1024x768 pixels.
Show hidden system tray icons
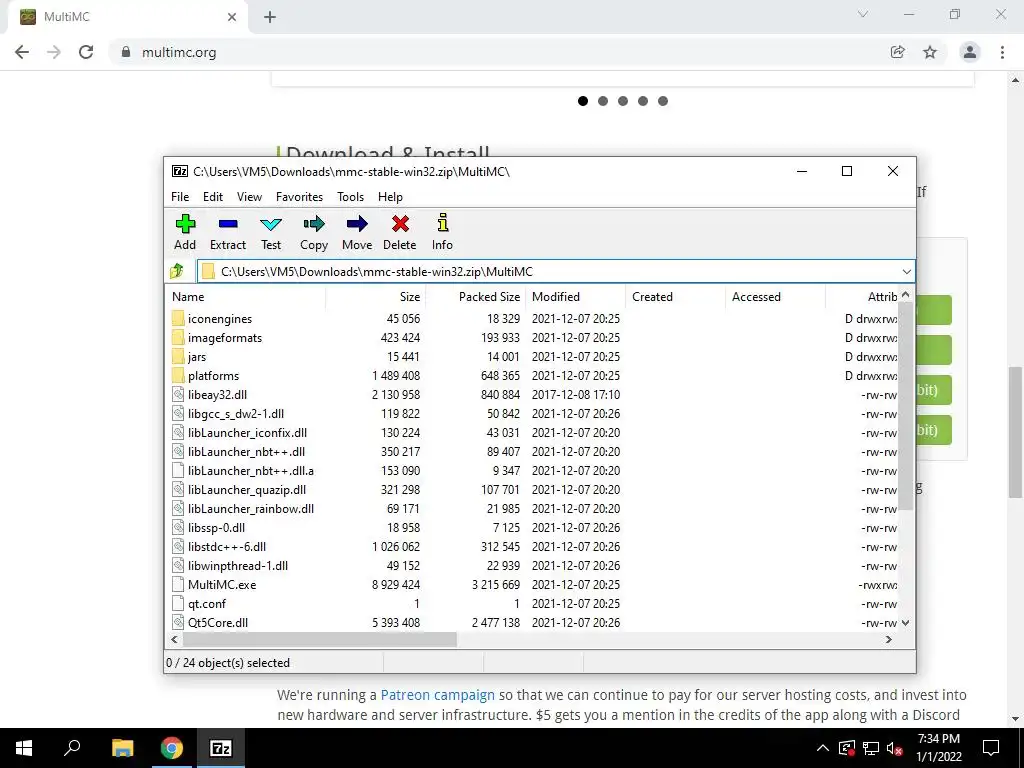(x=823, y=748)
